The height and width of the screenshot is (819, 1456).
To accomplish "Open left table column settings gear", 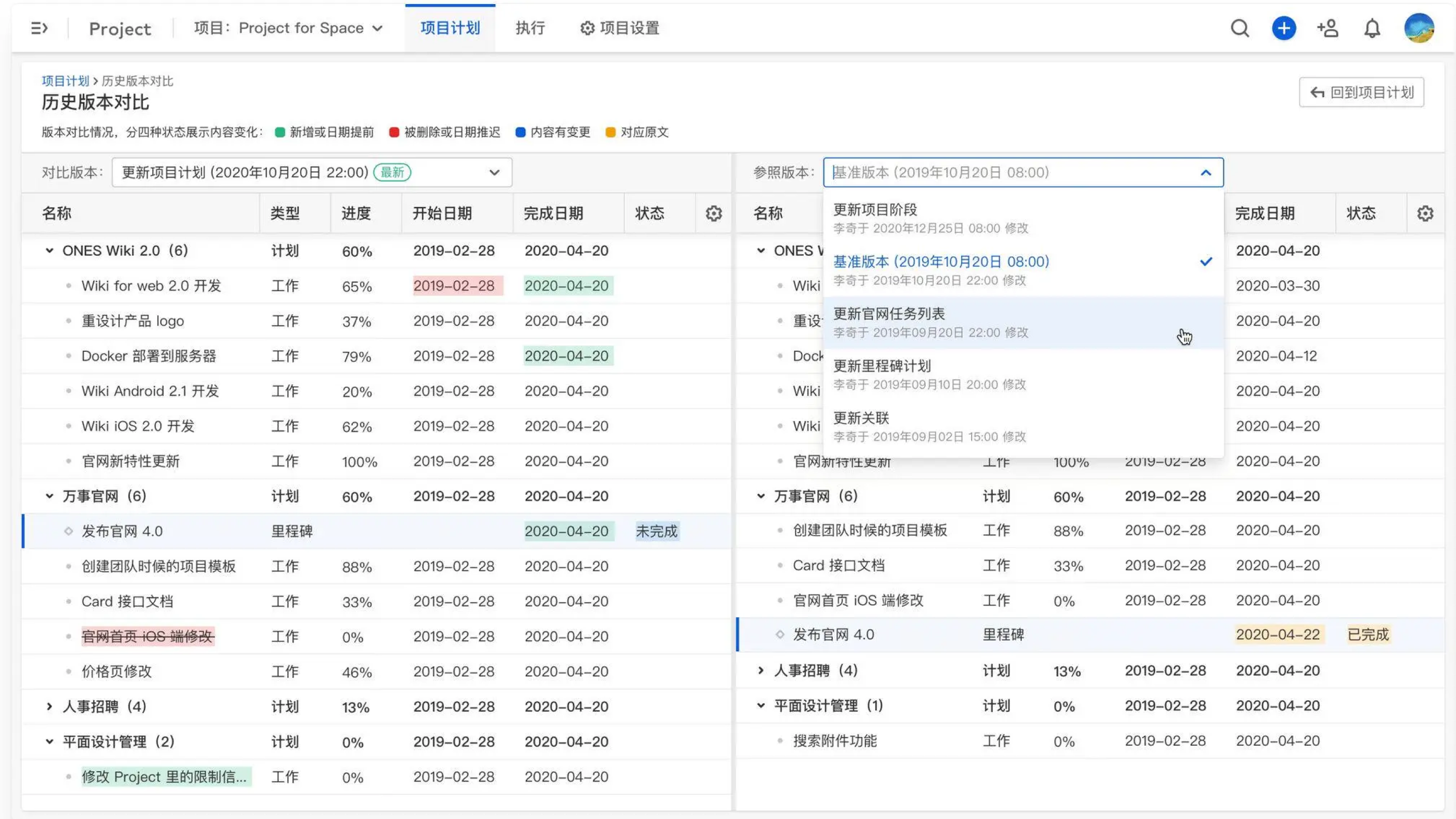I will click(x=713, y=214).
